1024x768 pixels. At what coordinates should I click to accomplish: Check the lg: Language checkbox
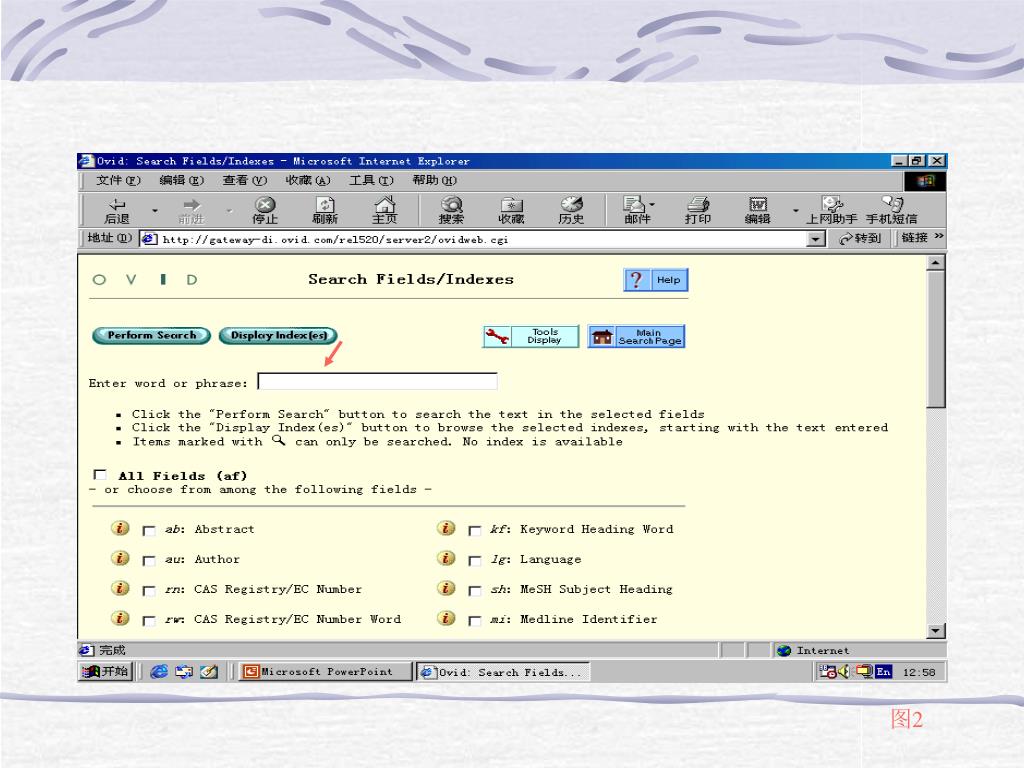click(x=475, y=560)
